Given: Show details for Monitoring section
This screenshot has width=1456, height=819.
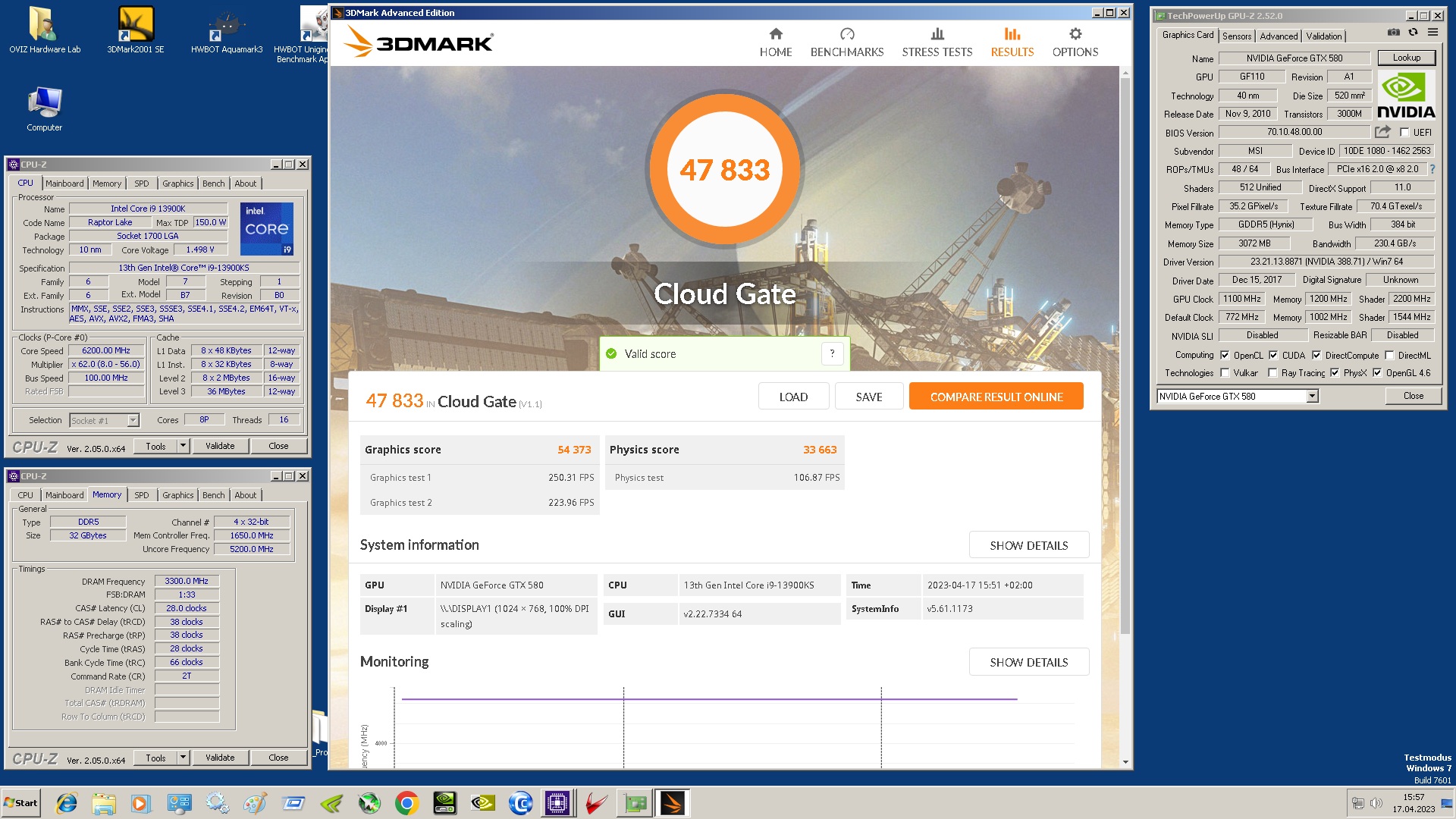Looking at the screenshot, I should (x=1029, y=662).
